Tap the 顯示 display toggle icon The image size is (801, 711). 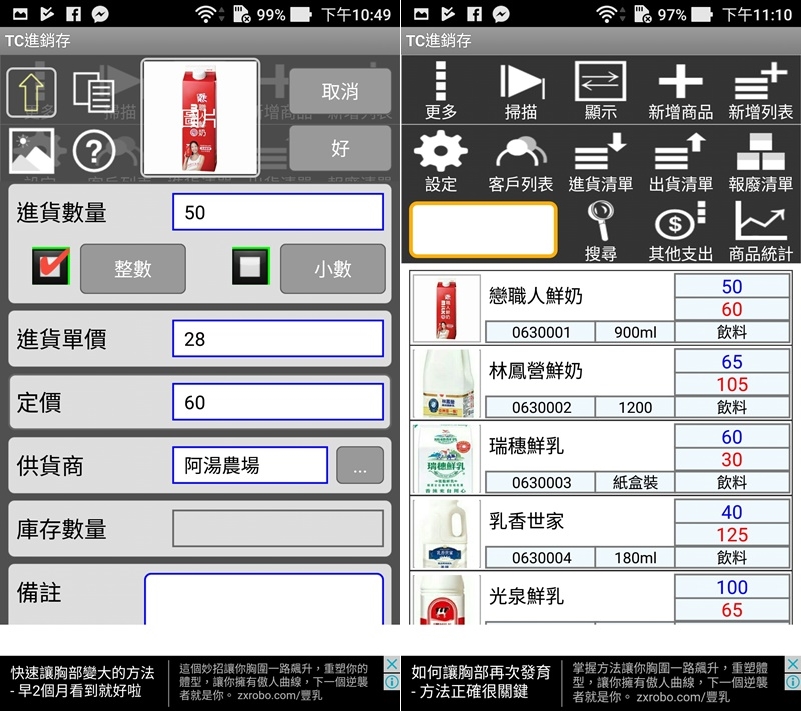[x=601, y=91]
